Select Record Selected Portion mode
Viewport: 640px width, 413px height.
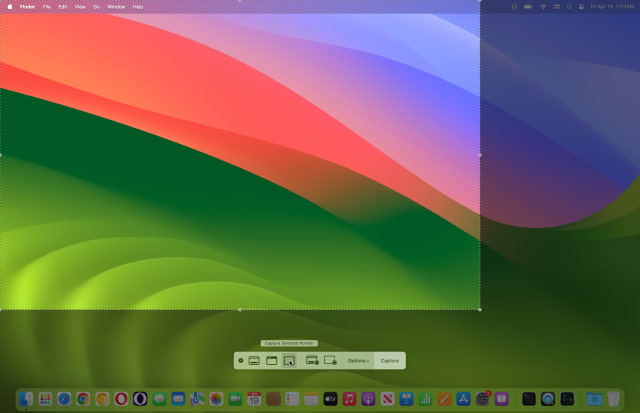pos(330,360)
